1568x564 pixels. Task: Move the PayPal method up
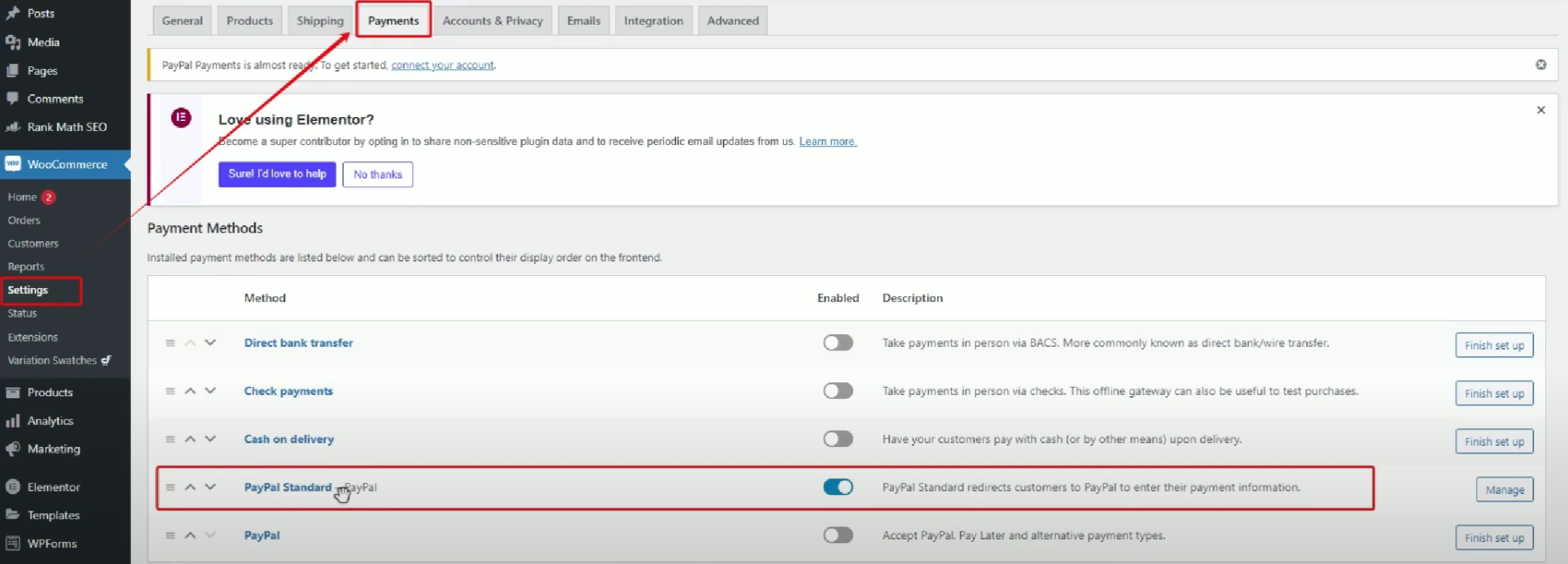click(x=190, y=535)
